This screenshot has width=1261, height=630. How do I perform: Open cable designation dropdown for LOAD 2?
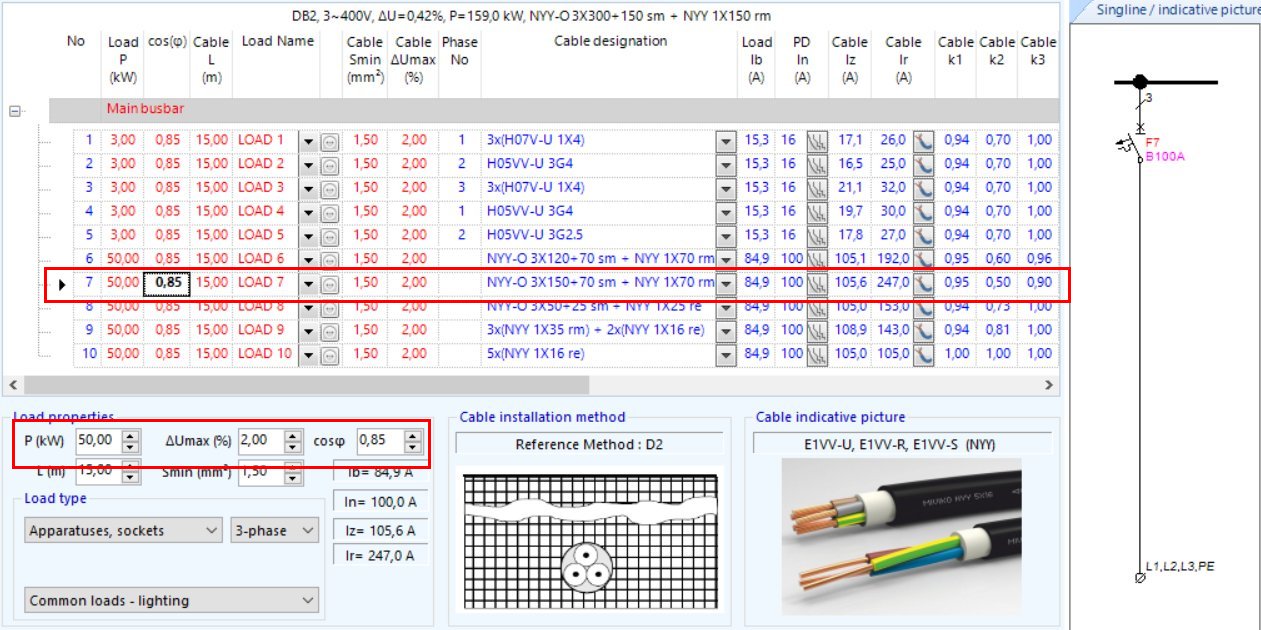[726, 165]
